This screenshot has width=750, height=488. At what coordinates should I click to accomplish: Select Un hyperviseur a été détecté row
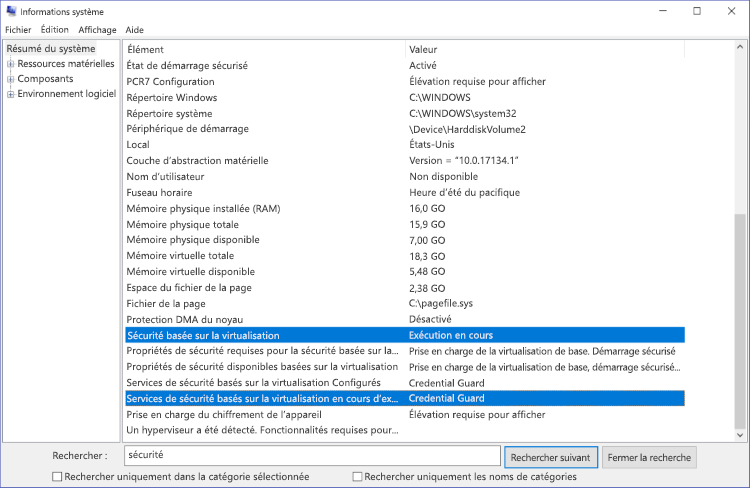pyautogui.click(x=405, y=430)
